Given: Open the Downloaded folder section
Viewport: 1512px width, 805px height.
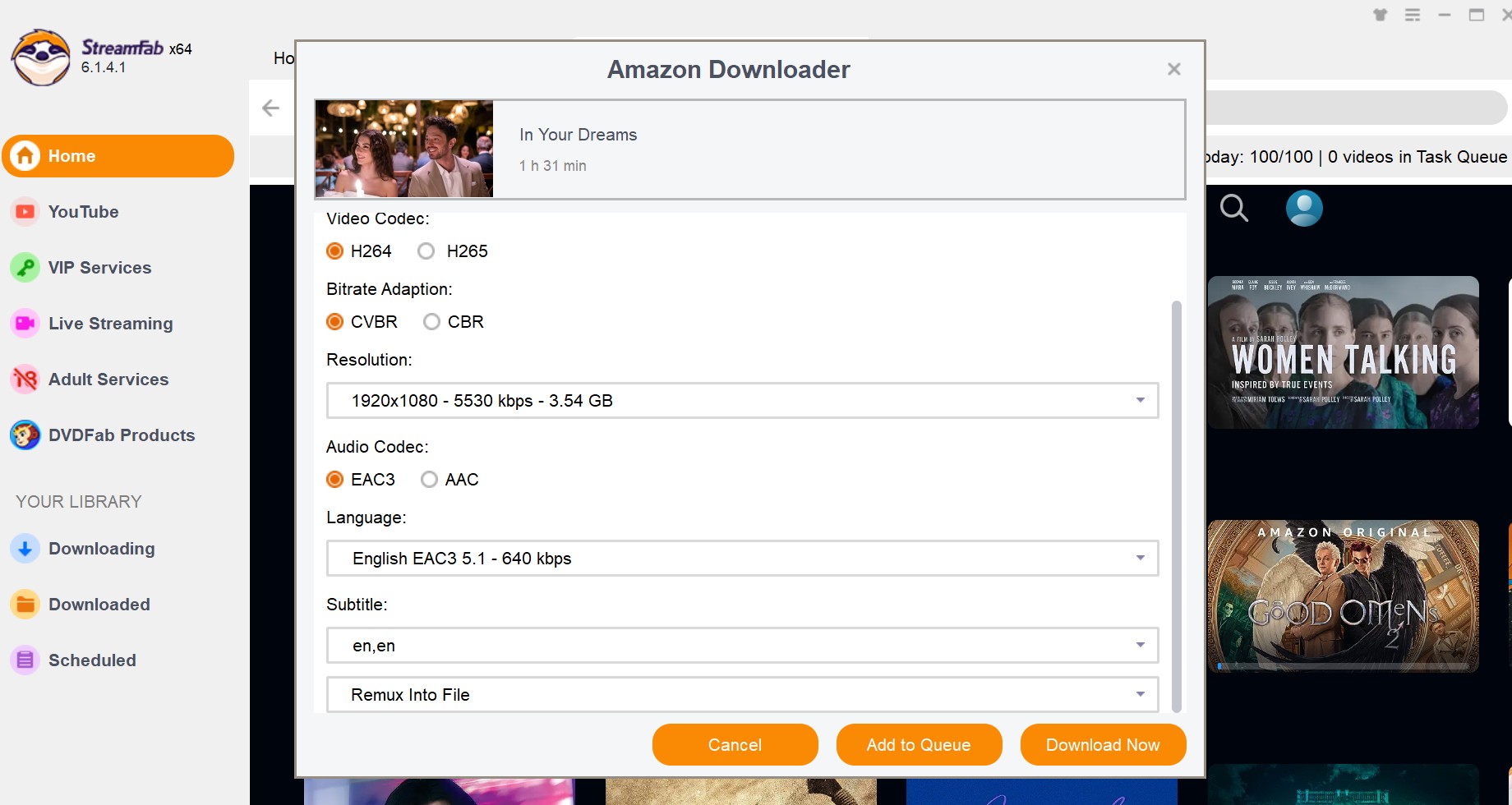Looking at the screenshot, I should (x=99, y=605).
